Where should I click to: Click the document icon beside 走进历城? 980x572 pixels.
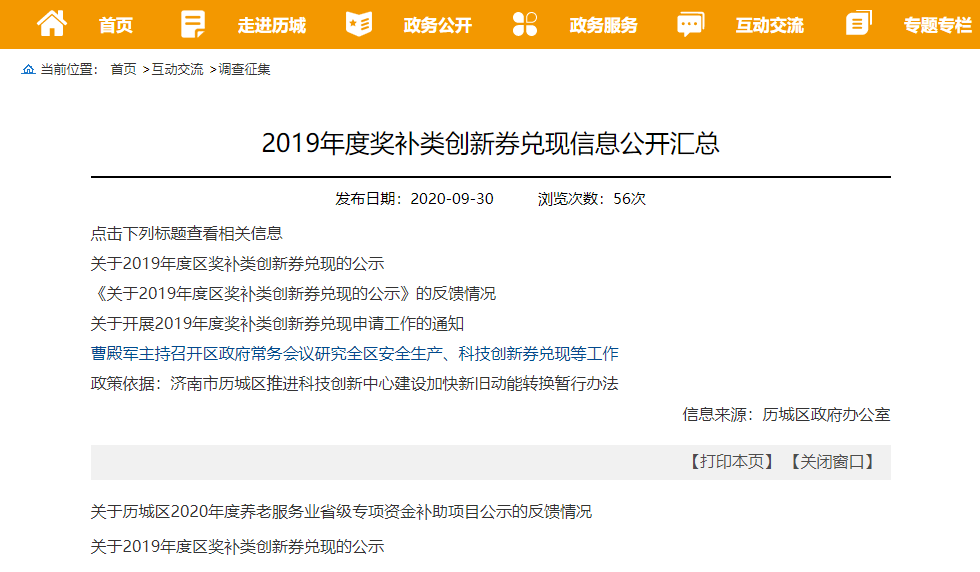click(x=192, y=24)
